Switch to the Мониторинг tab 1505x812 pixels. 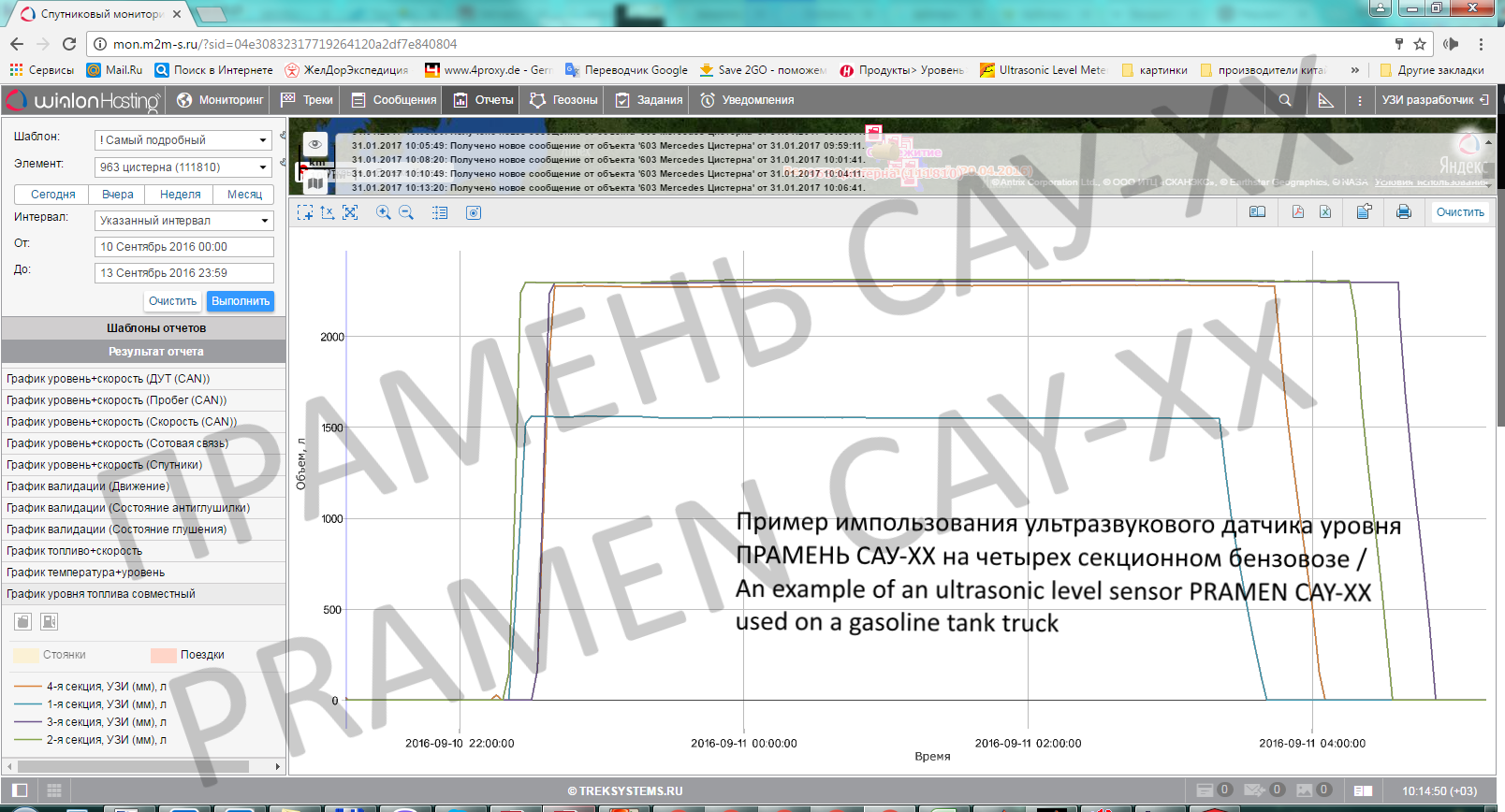point(221,100)
